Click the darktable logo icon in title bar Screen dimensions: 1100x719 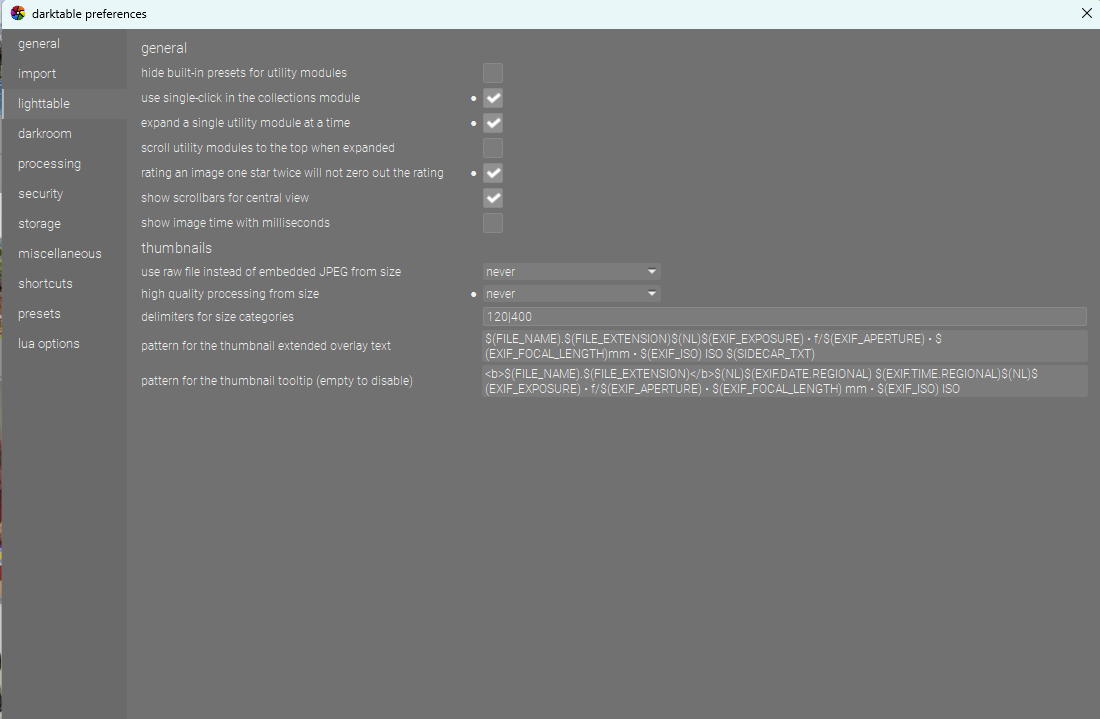tap(18, 13)
